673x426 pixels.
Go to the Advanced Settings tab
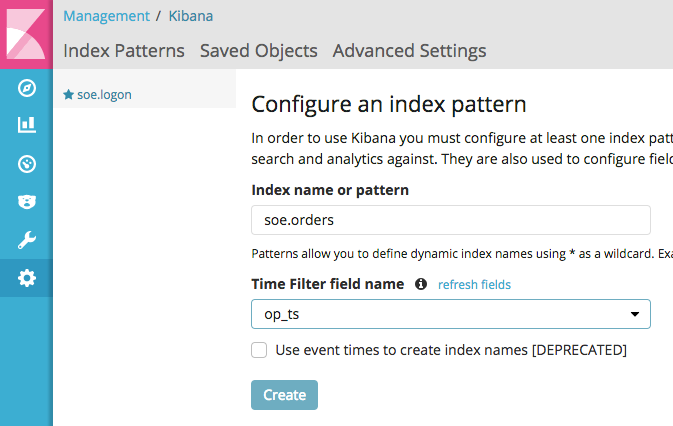coord(409,50)
